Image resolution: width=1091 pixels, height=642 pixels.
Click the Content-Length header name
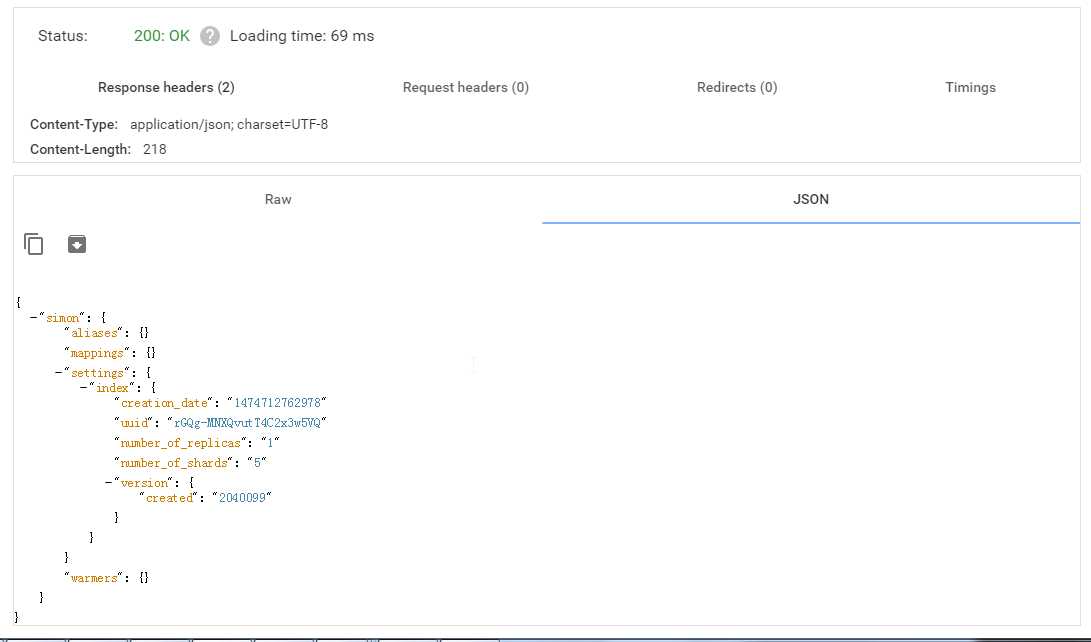coord(80,150)
